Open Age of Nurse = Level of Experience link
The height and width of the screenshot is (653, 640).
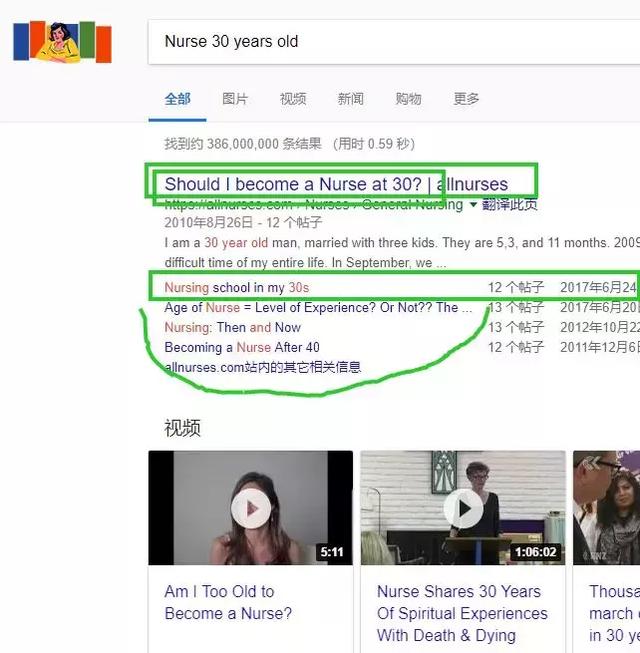pyautogui.click(x=318, y=307)
